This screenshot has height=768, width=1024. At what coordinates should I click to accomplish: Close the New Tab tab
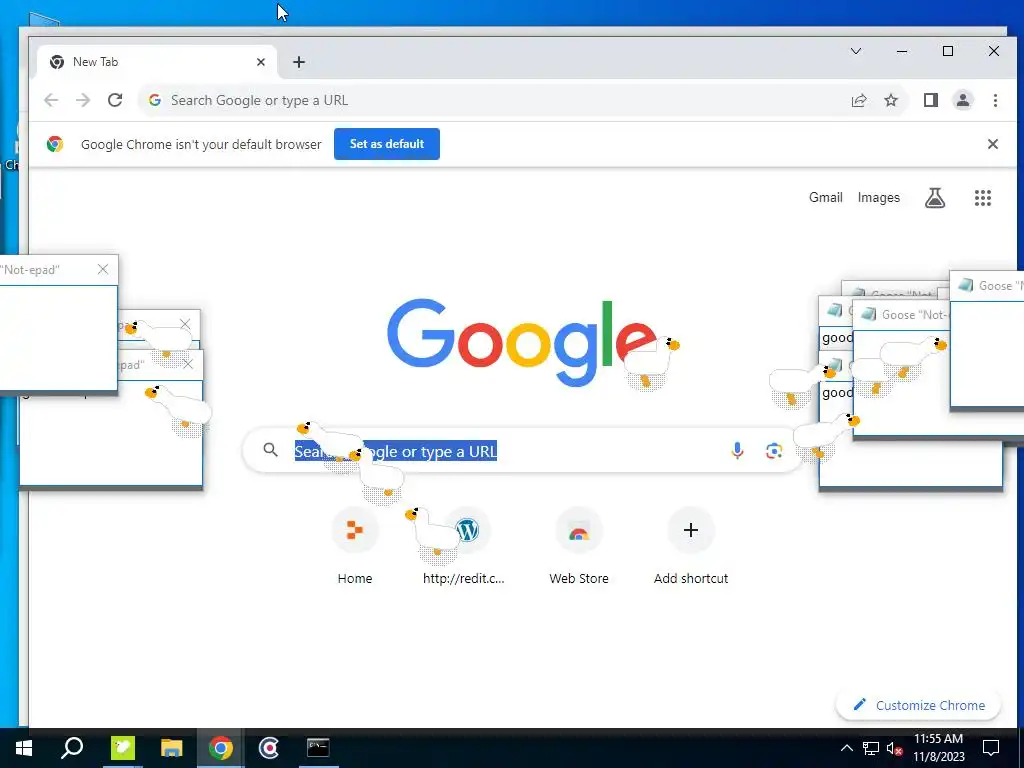[261, 62]
